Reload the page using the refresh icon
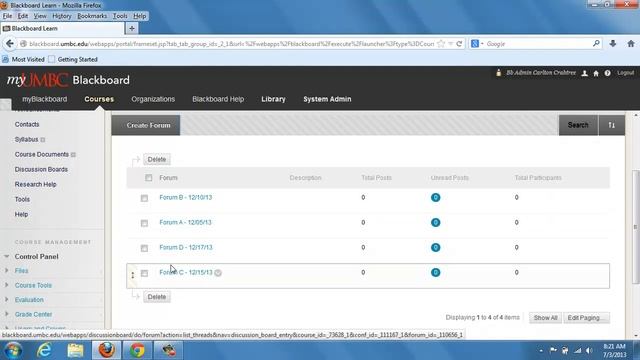640x360 pixels. click(459, 44)
